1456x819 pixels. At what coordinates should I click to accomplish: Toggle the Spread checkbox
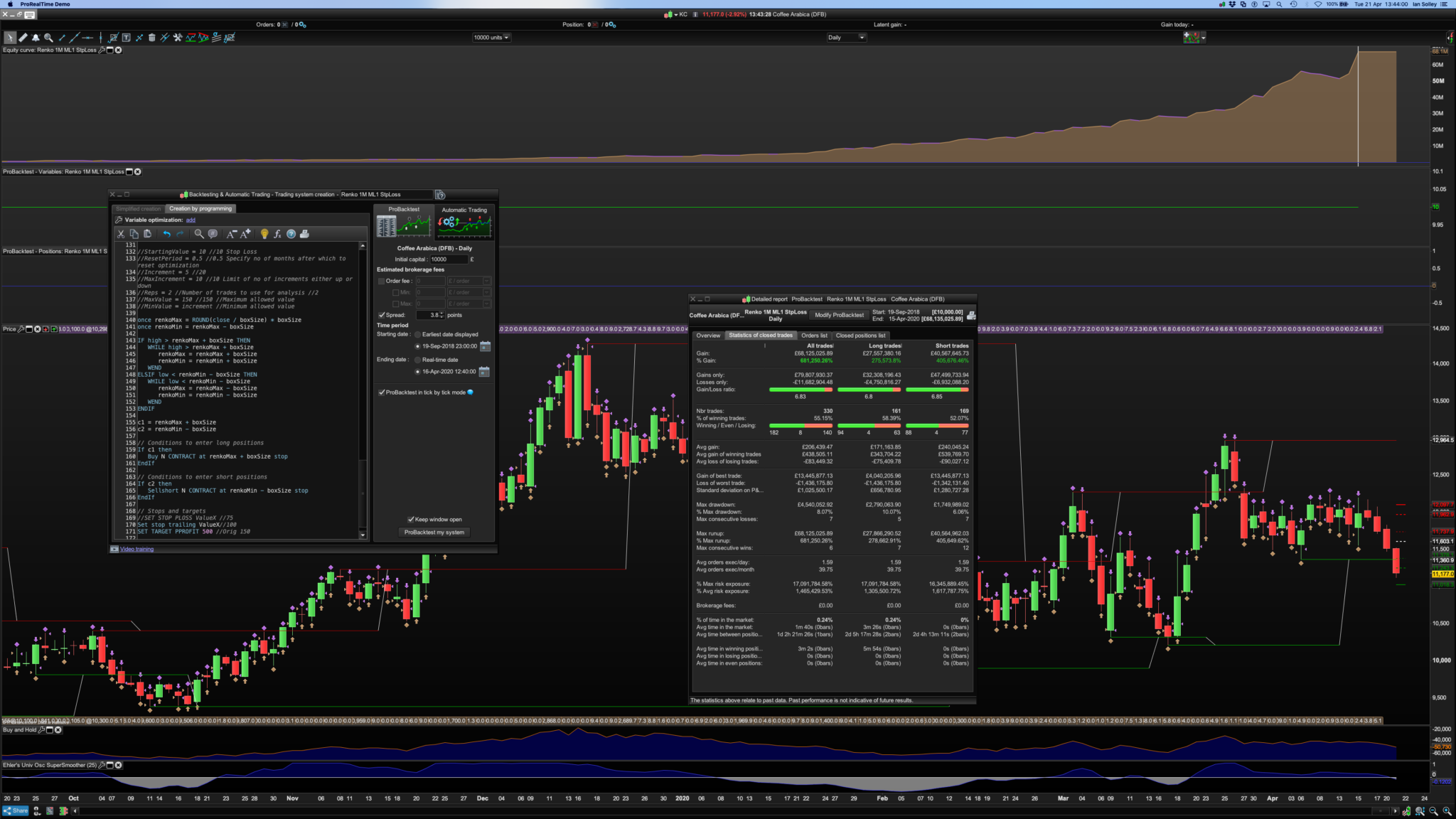(x=382, y=315)
